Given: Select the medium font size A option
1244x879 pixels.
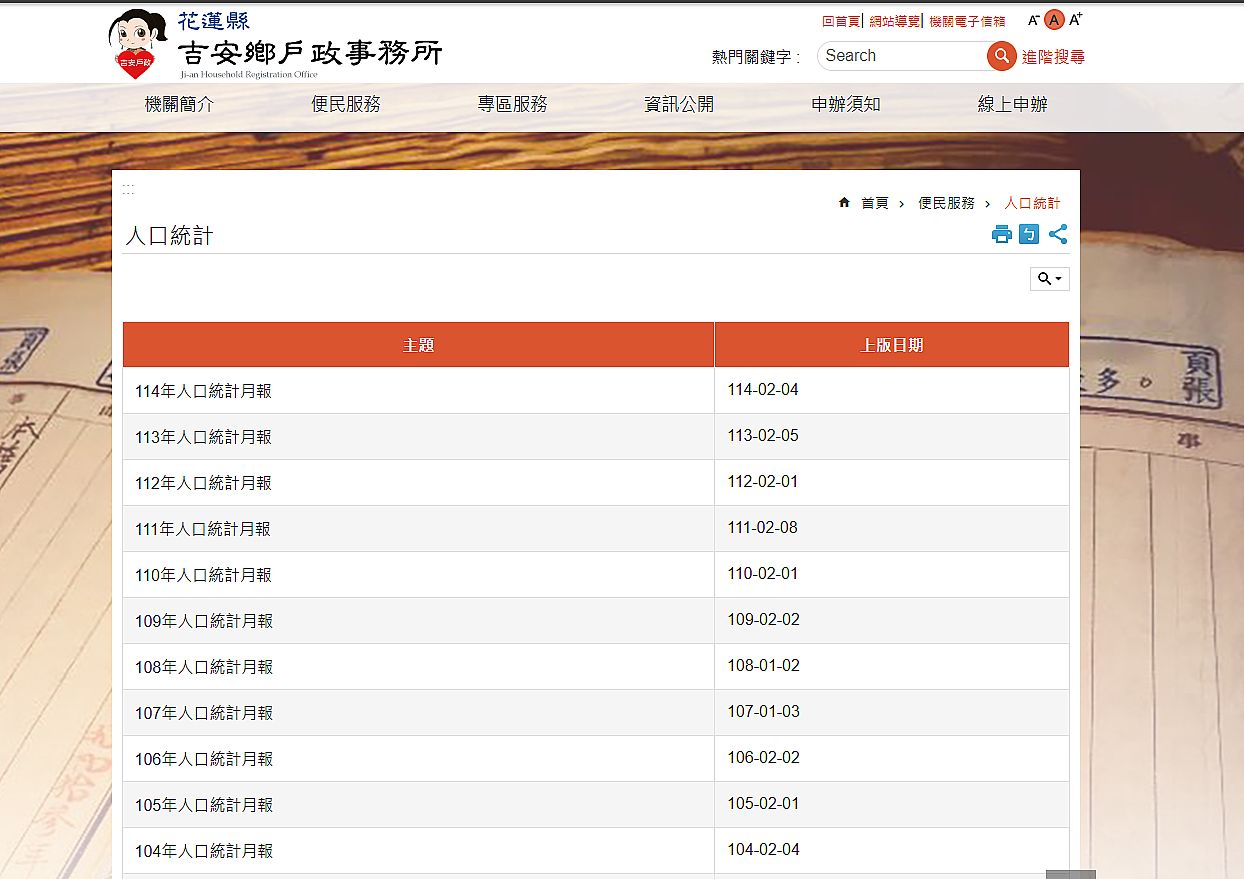Looking at the screenshot, I should coord(1054,20).
